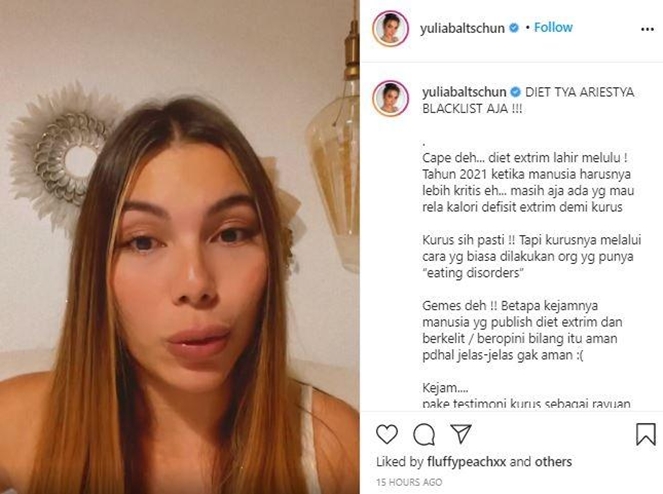The image size is (663, 494).
Task: View others who liked the post
Action: point(553,462)
